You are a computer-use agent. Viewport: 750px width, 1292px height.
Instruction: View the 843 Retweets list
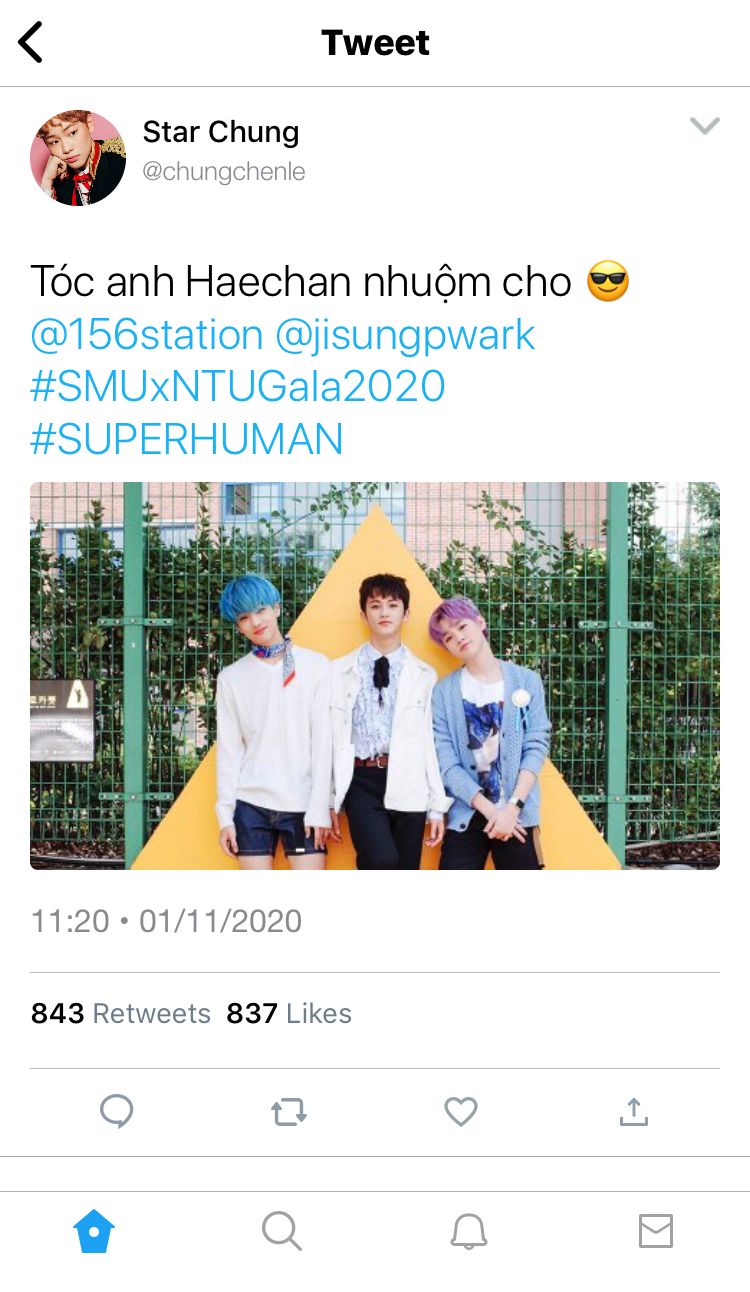pos(121,1014)
